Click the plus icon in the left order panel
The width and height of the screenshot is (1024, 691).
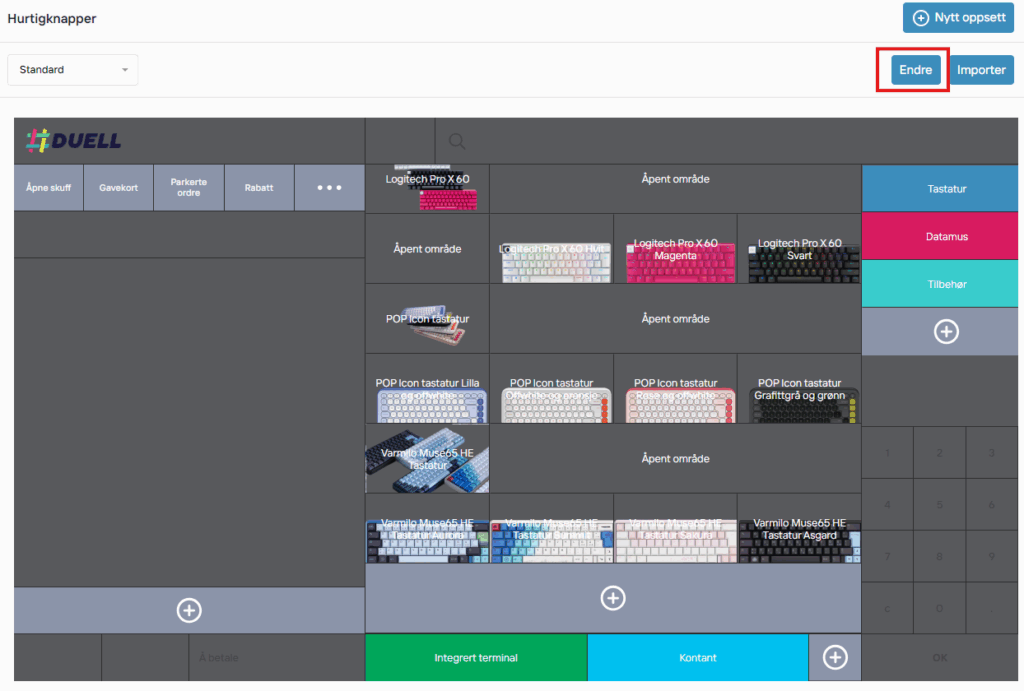(x=189, y=610)
